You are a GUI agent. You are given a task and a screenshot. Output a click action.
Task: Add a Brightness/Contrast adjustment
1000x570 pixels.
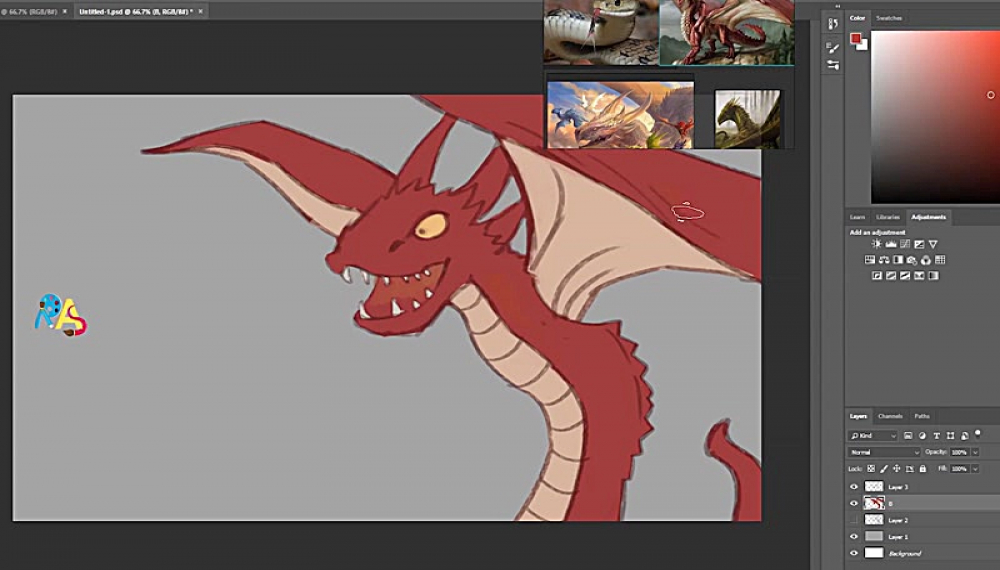tap(877, 244)
